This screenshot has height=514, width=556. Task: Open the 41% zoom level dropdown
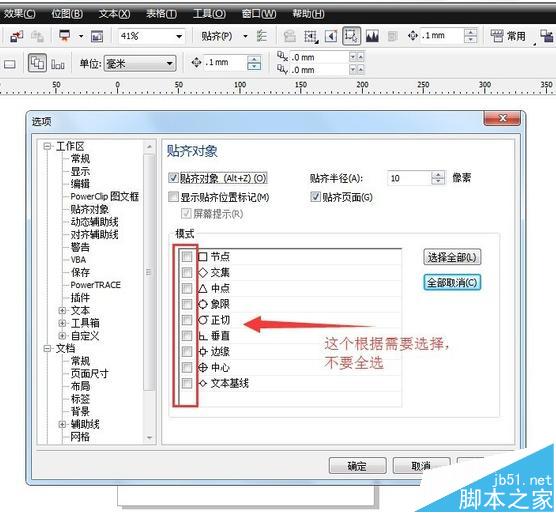click(x=179, y=36)
